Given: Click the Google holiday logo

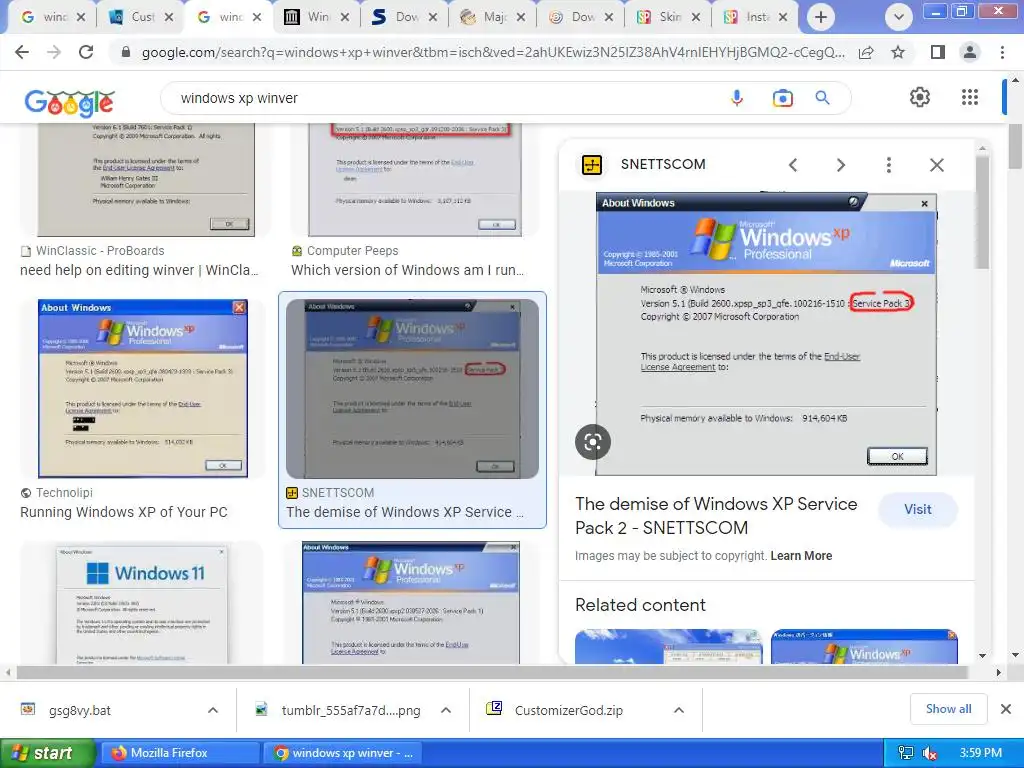Looking at the screenshot, I should click(70, 103).
